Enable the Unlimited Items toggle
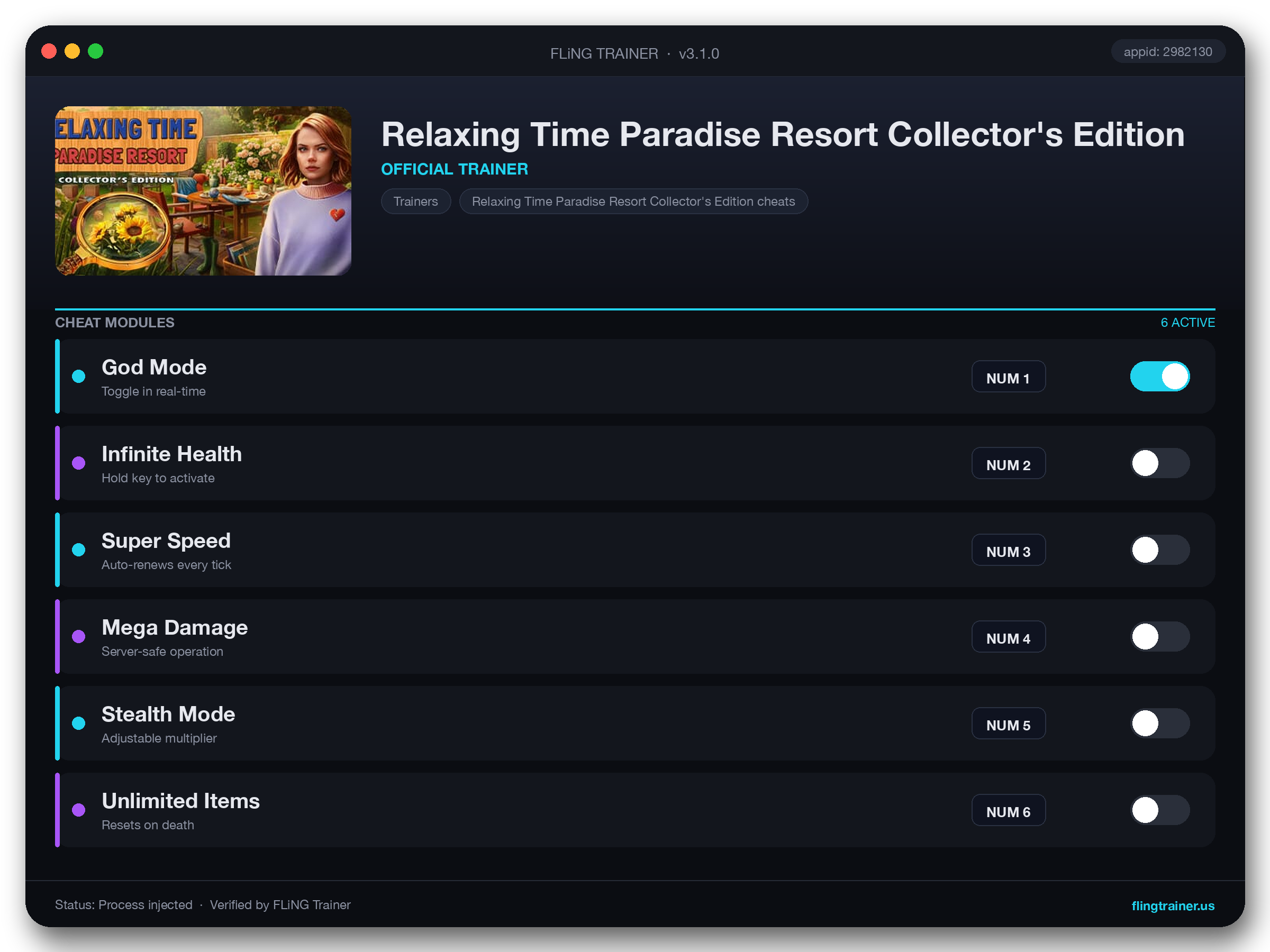This screenshot has height=952, width=1270. tap(1160, 810)
